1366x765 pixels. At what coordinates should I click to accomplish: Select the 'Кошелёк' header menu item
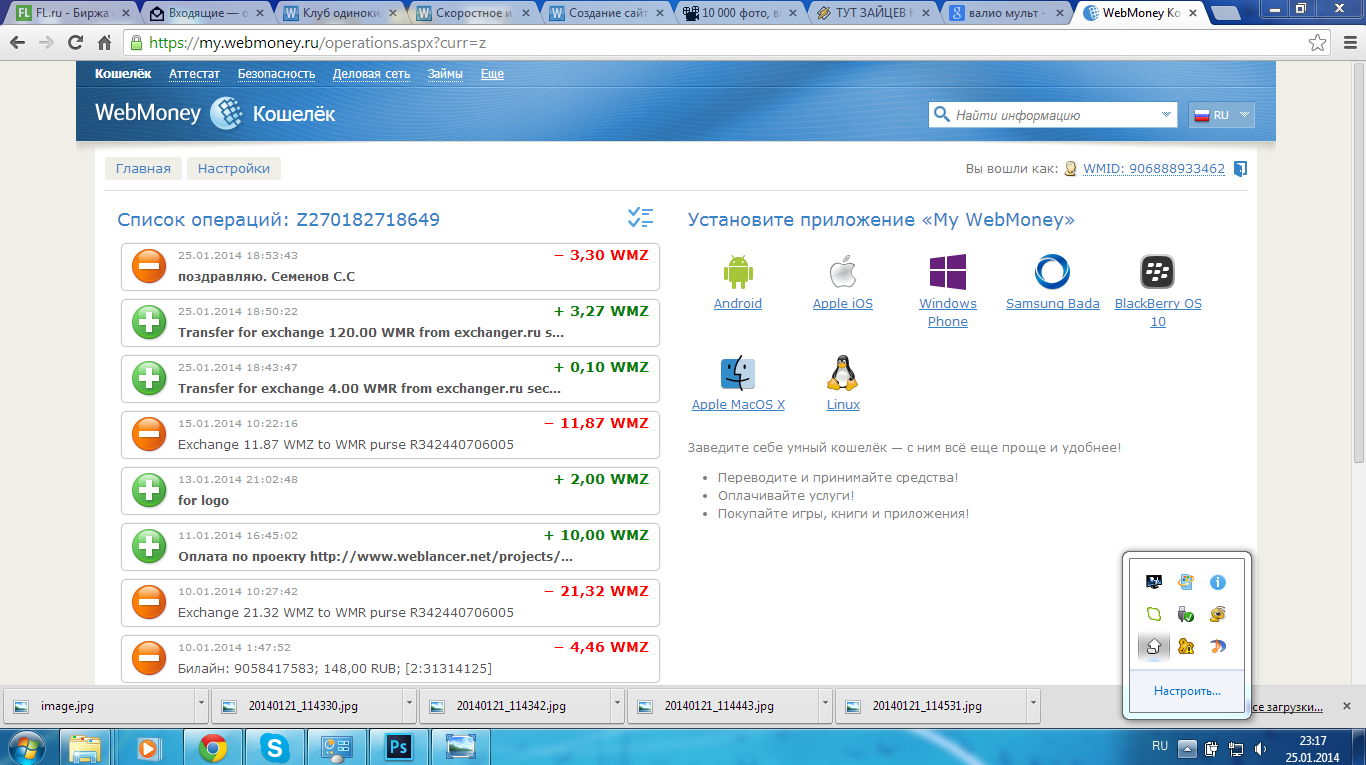point(123,74)
